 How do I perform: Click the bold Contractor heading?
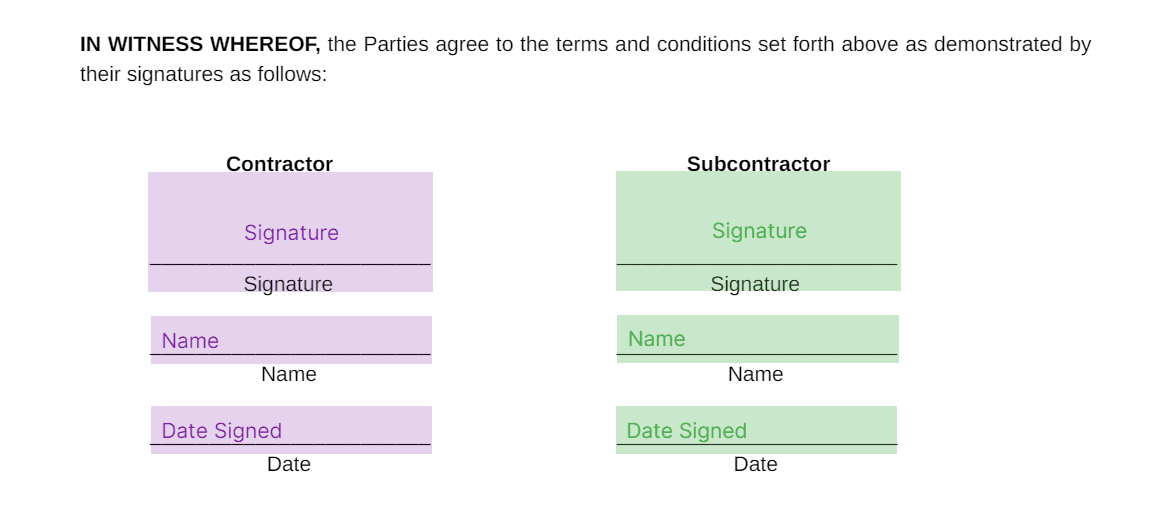[279, 164]
